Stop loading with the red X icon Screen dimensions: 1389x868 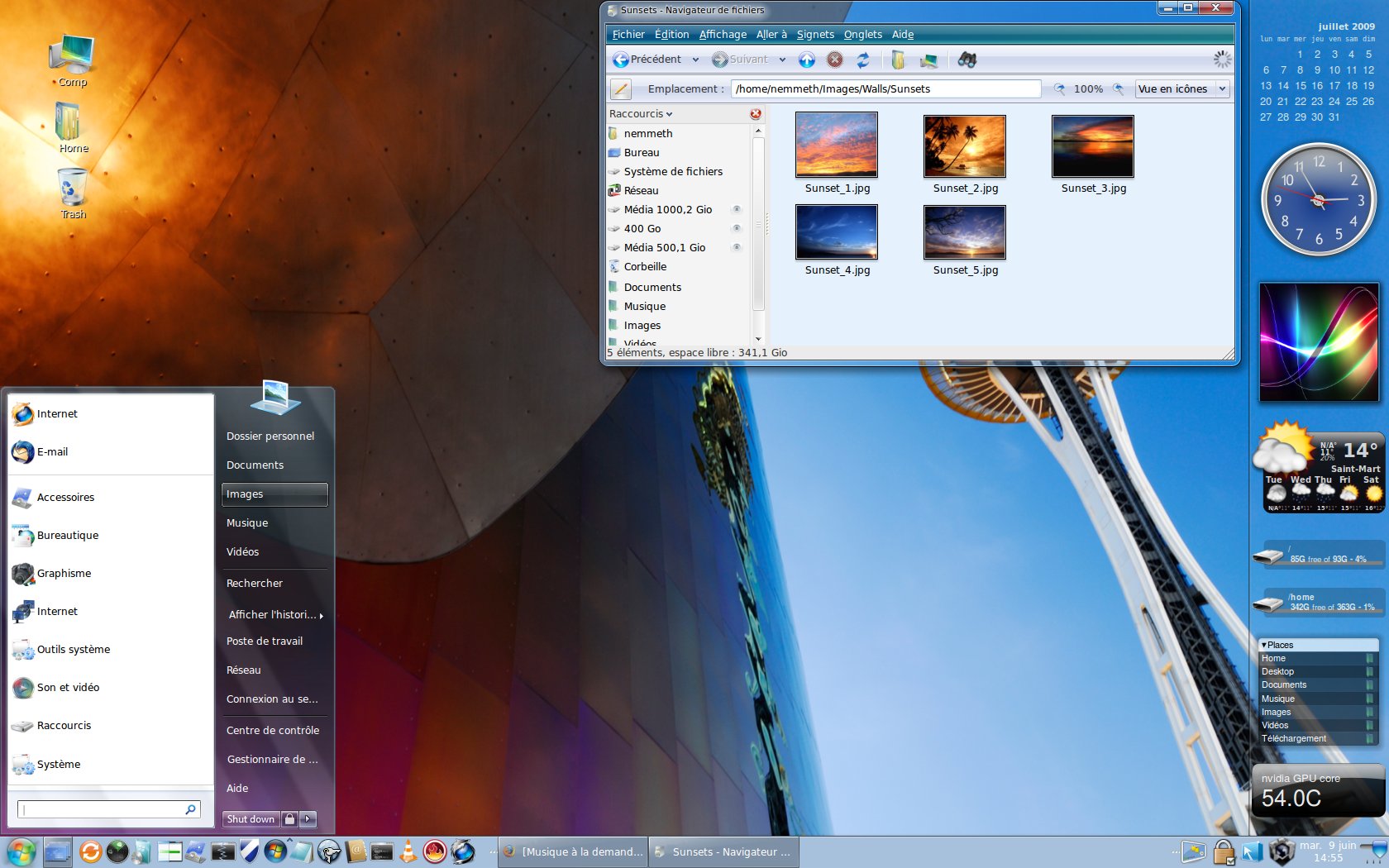835,60
